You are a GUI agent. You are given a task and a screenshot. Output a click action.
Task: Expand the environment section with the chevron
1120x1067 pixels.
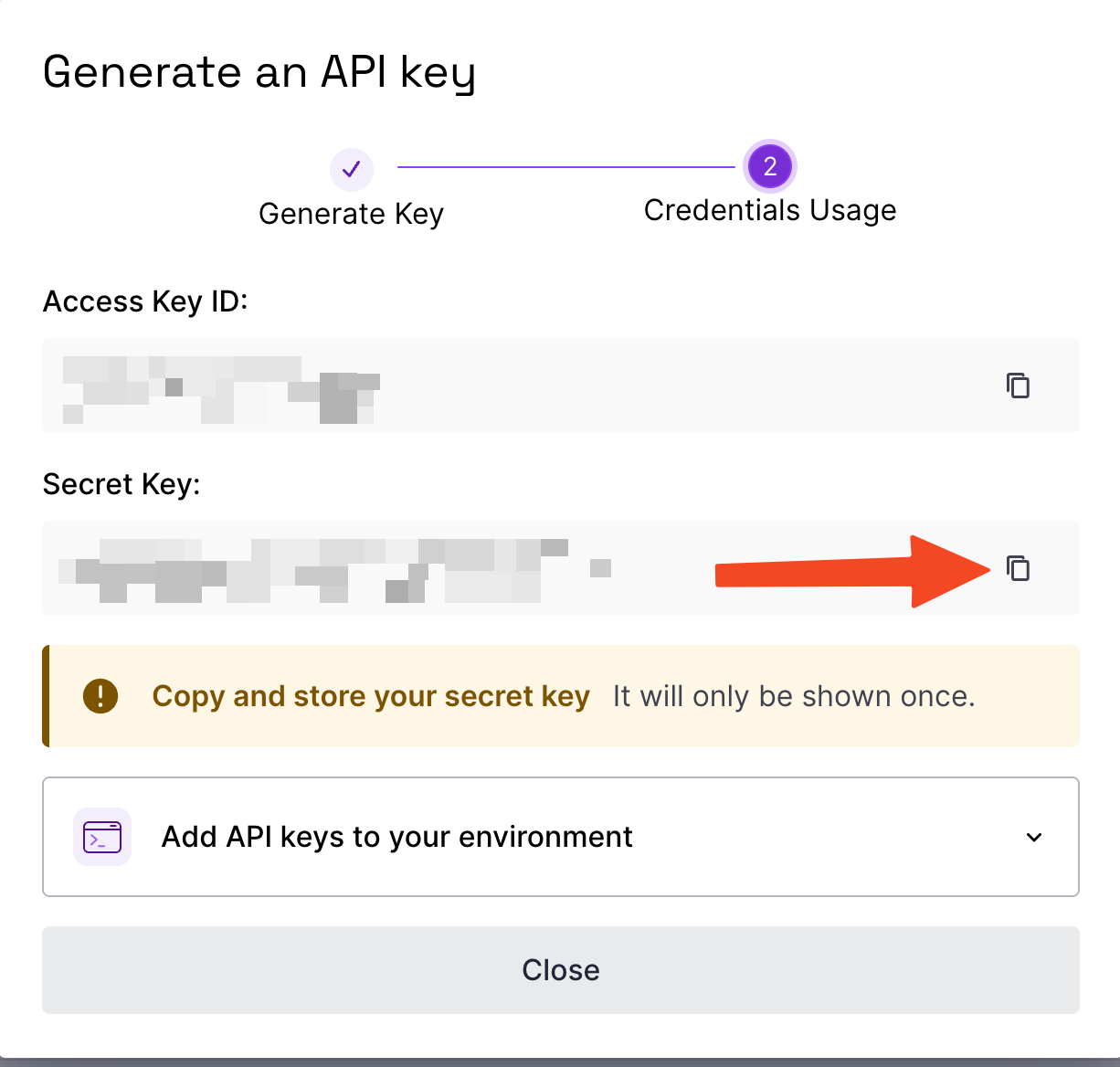click(1034, 837)
